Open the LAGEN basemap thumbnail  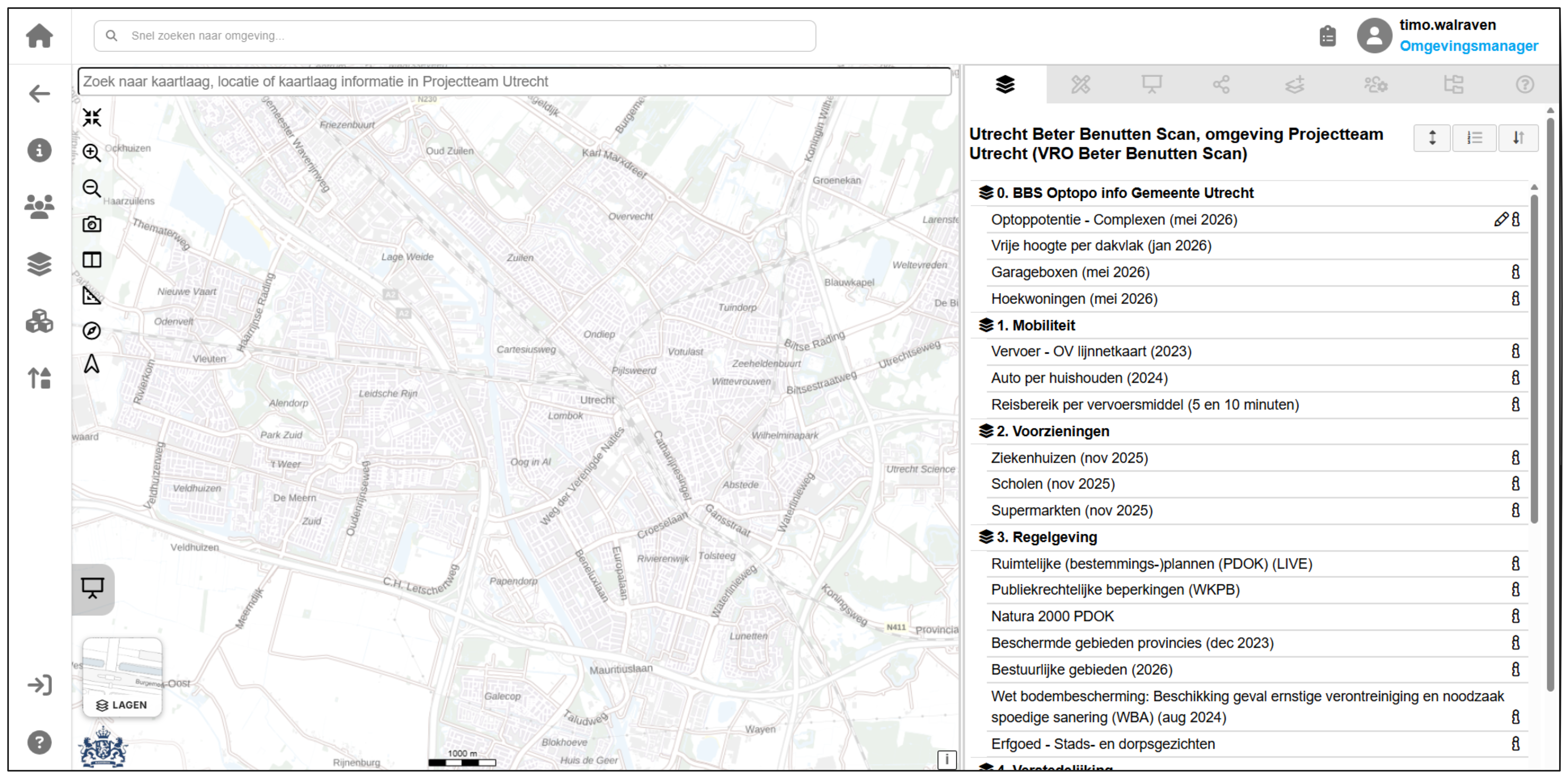coord(122,678)
